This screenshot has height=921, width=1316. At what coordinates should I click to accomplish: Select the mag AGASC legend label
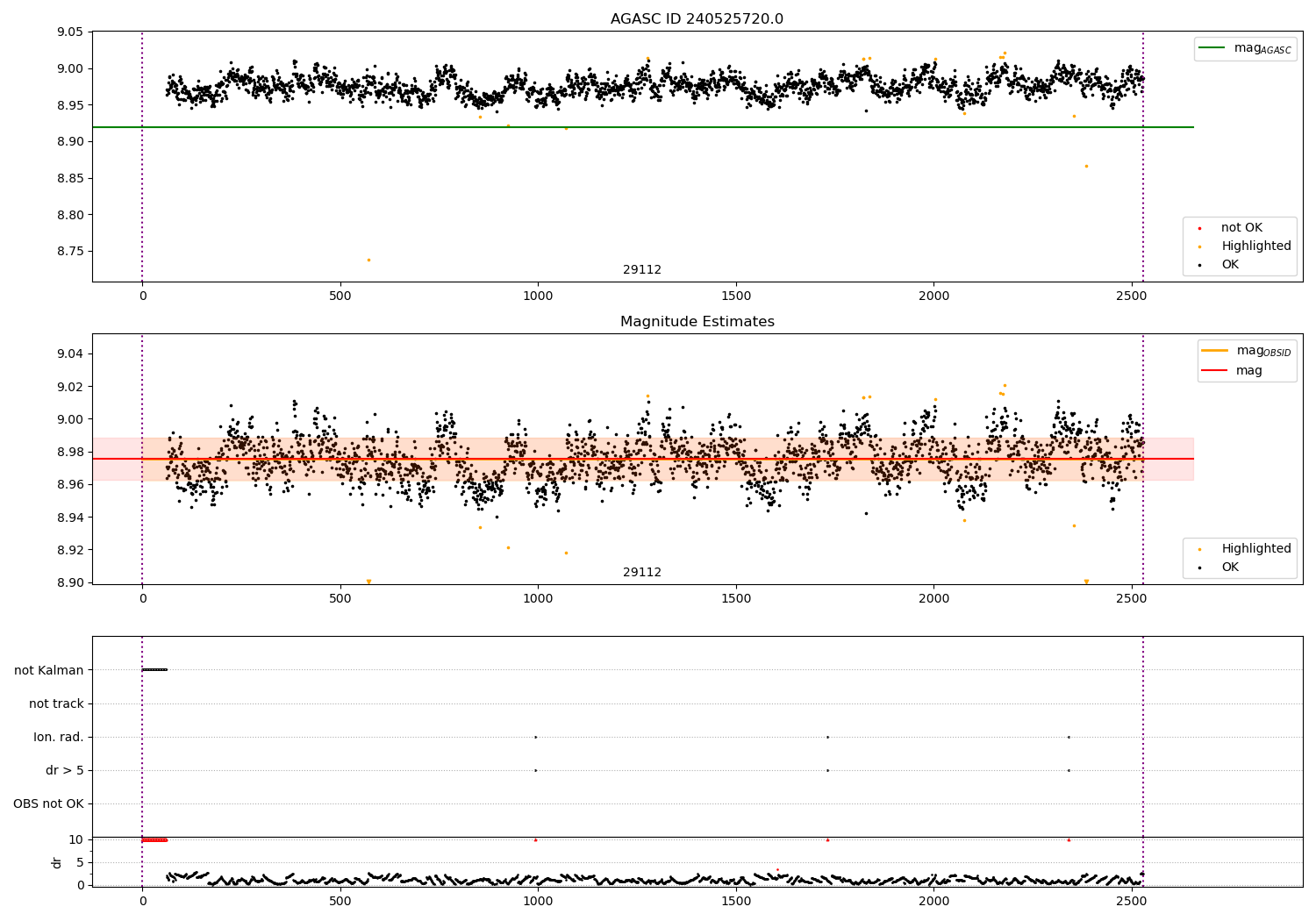[x=1262, y=49]
